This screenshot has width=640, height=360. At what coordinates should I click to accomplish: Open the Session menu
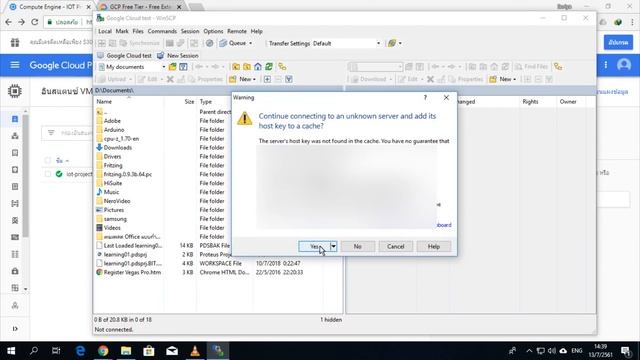click(x=190, y=31)
